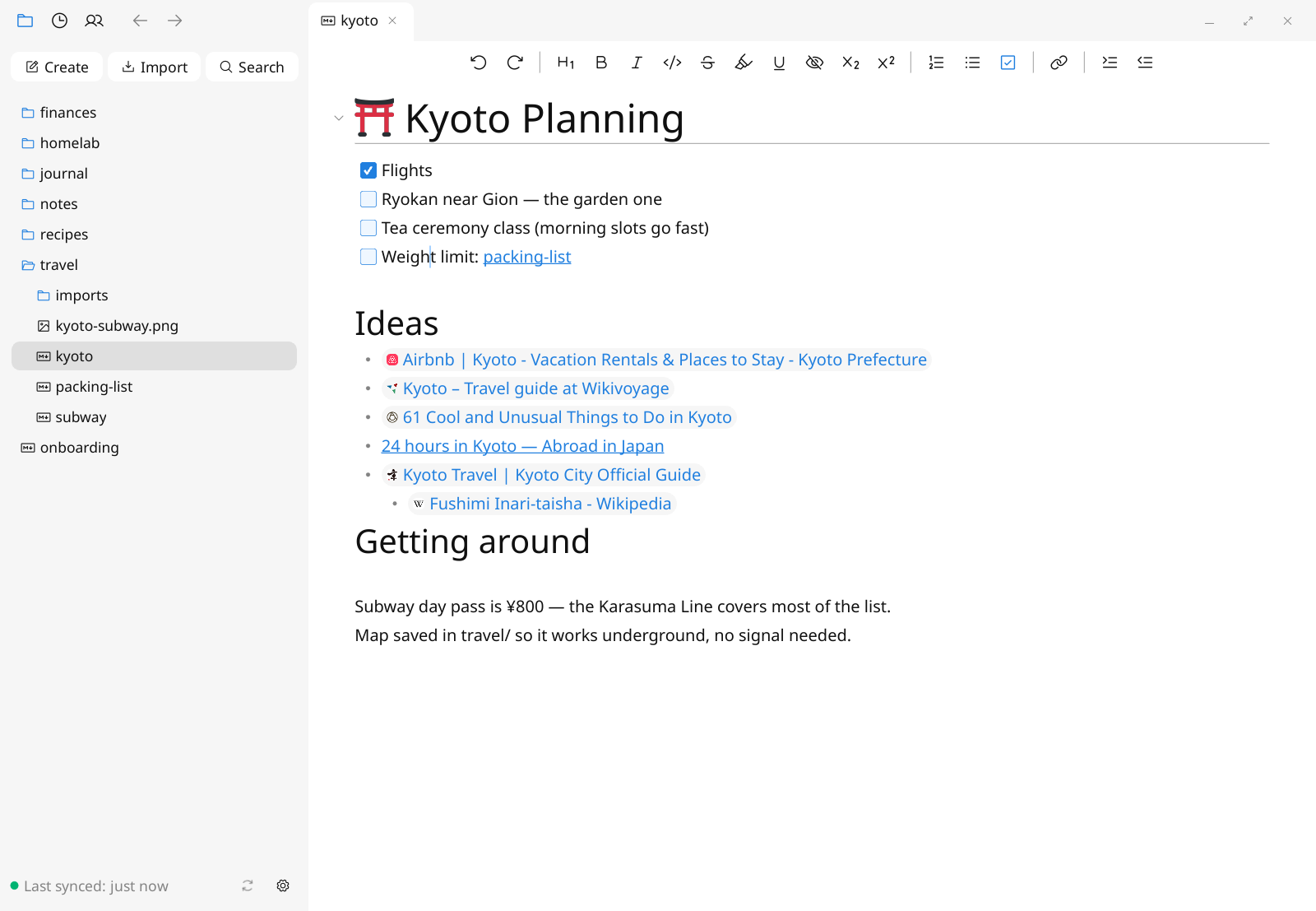Open the kyoto-subway.png file
The image size is (1316, 911).
click(x=154, y=326)
